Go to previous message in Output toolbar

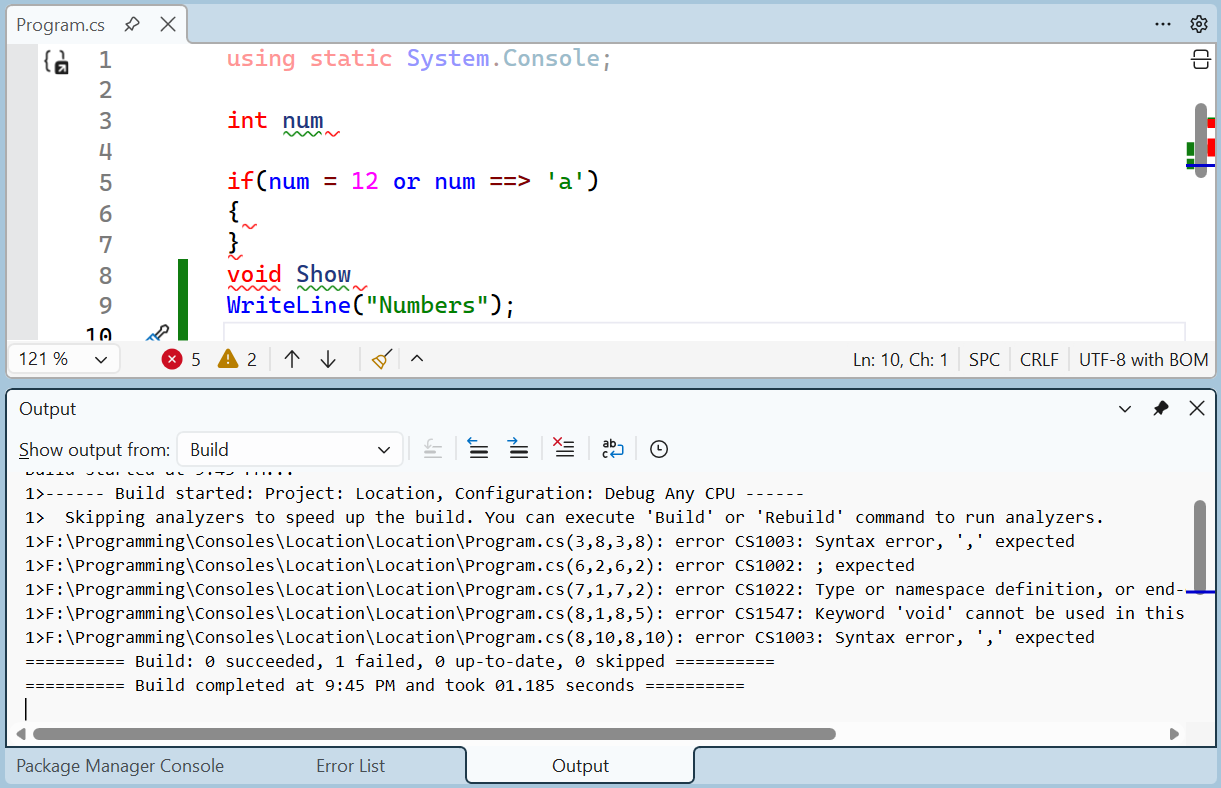click(478, 449)
